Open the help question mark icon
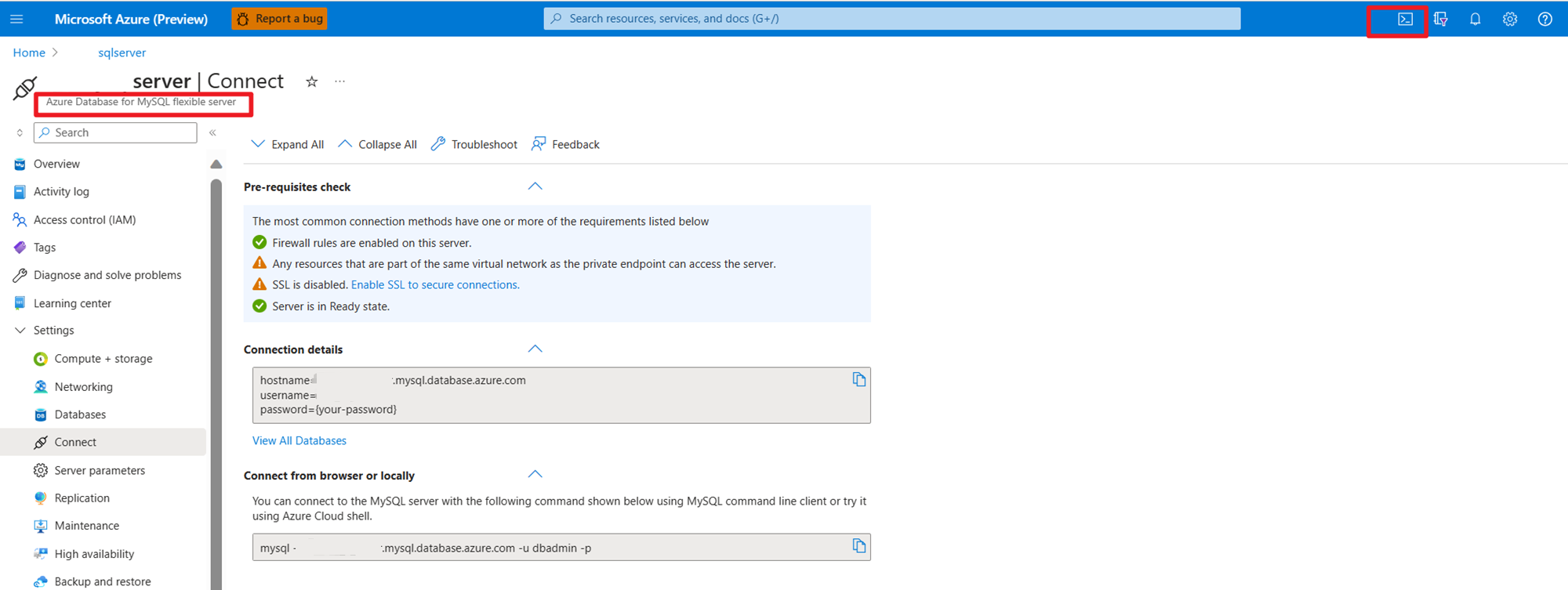 [x=1544, y=19]
